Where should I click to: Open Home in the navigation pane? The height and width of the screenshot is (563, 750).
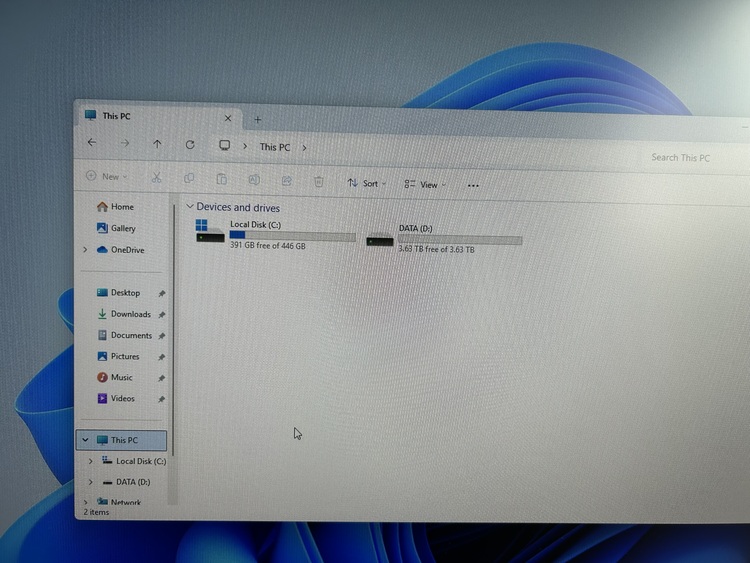[122, 207]
